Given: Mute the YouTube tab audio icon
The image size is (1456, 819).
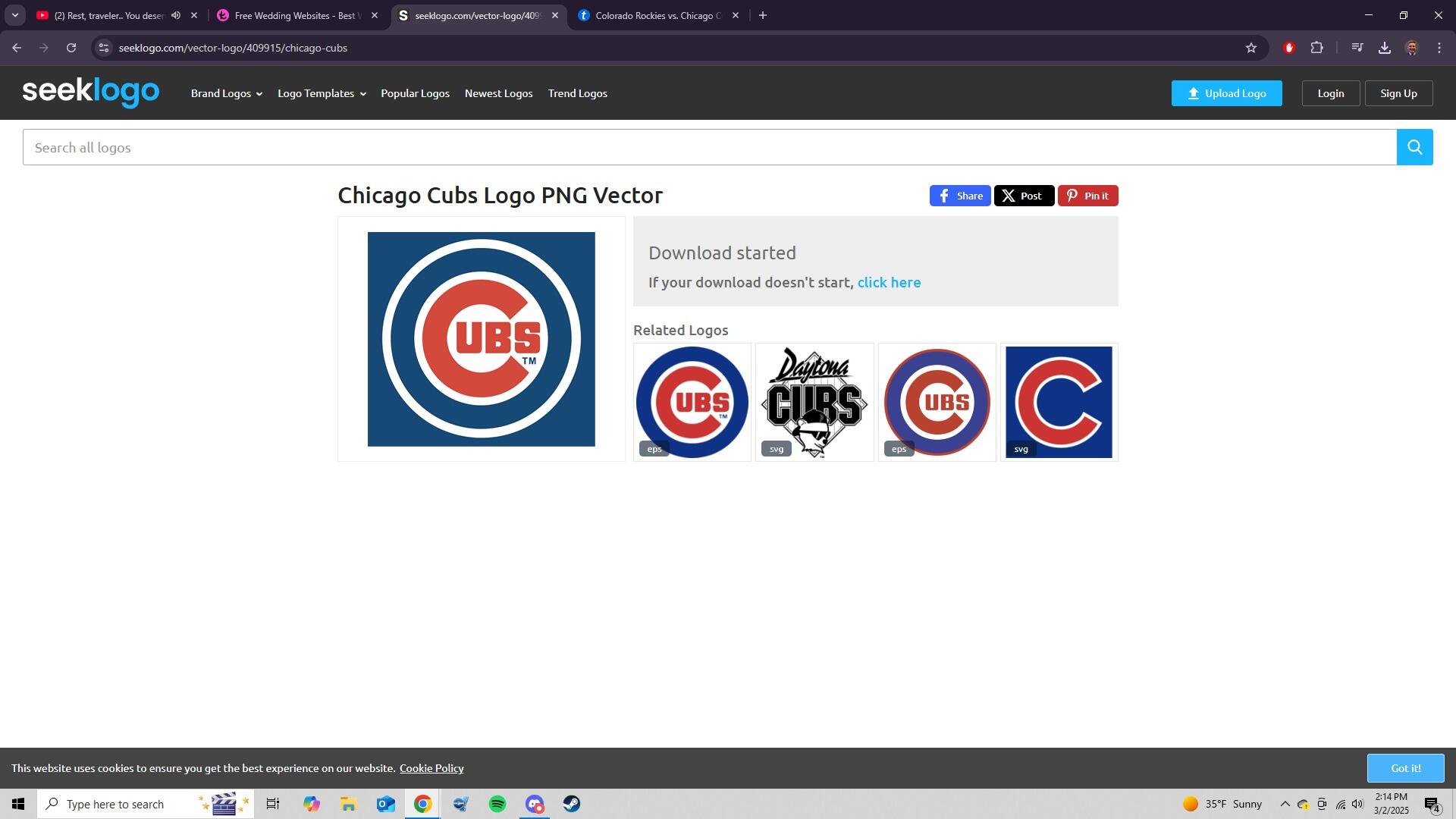Looking at the screenshot, I should click(176, 15).
